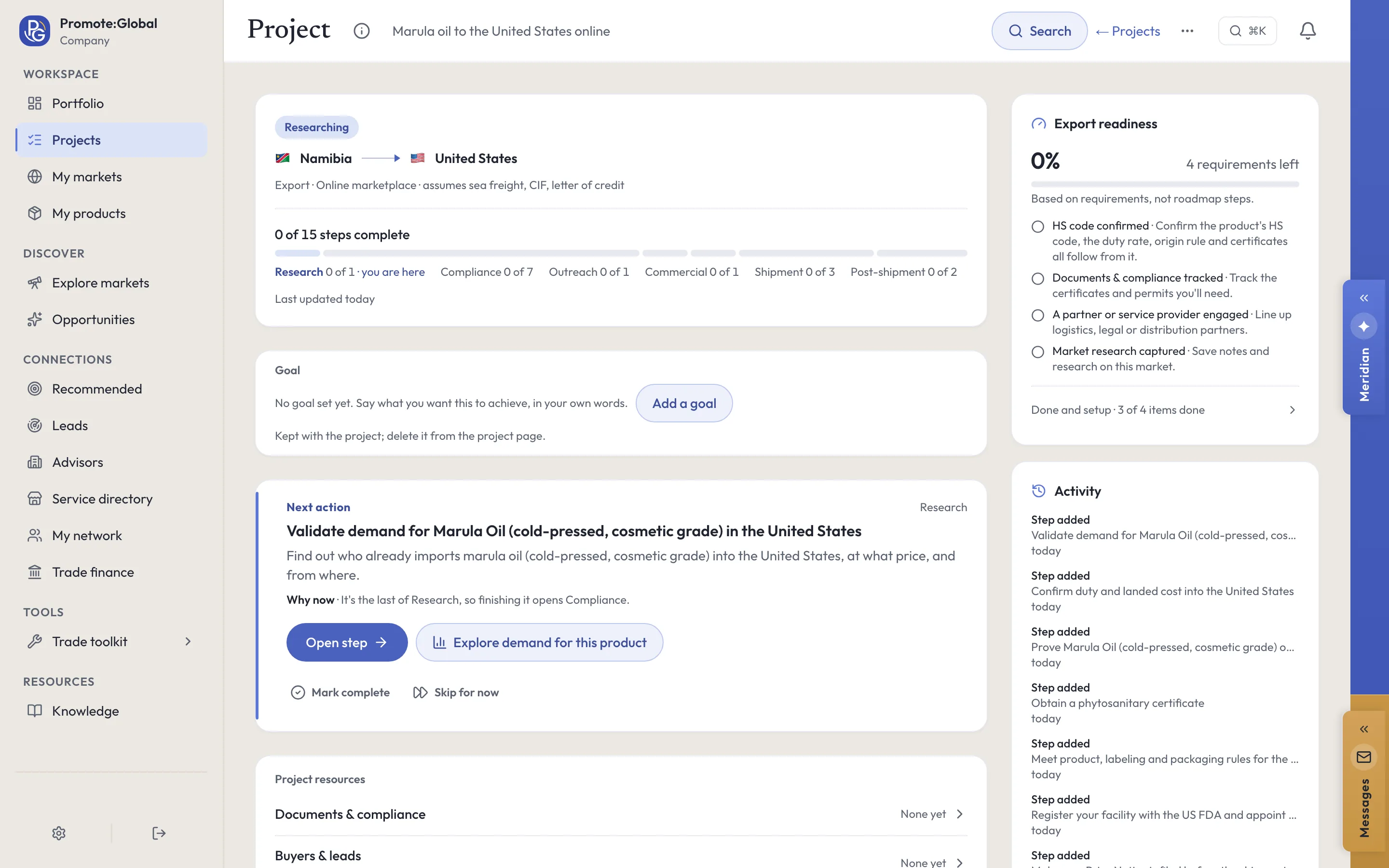Click the header Search pill
1389x868 pixels.
[x=1039, y=31]
